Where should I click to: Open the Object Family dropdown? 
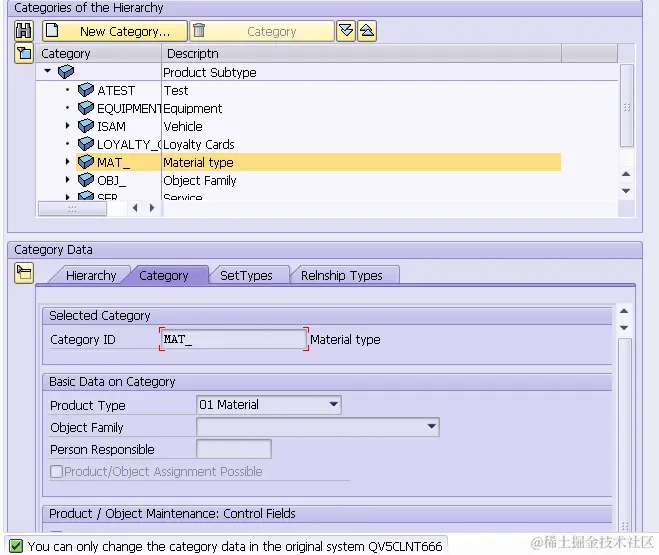tap(432, 427)
